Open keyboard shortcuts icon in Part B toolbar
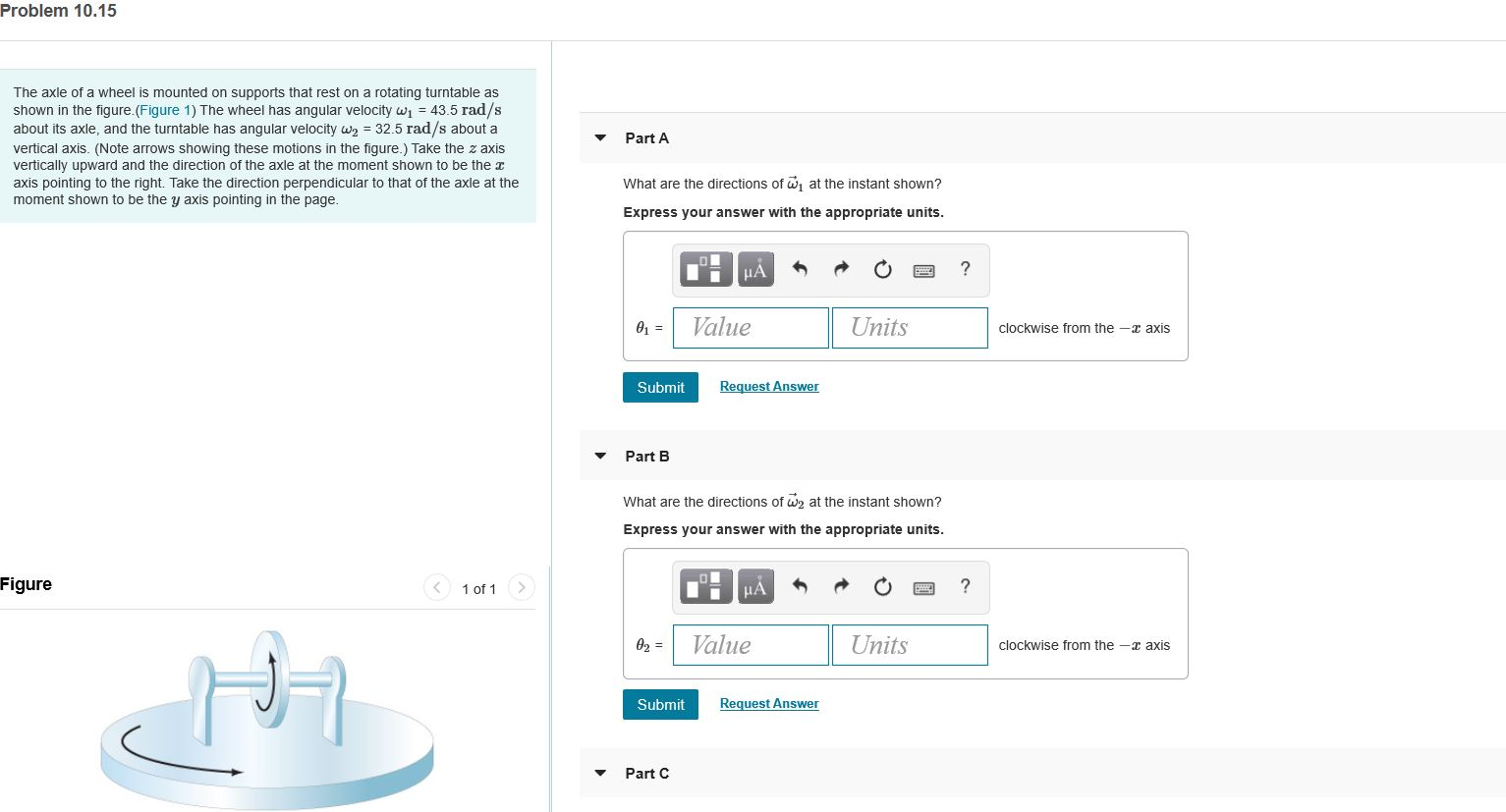Viewport: 1506px width, 812px height. (923, 587)
